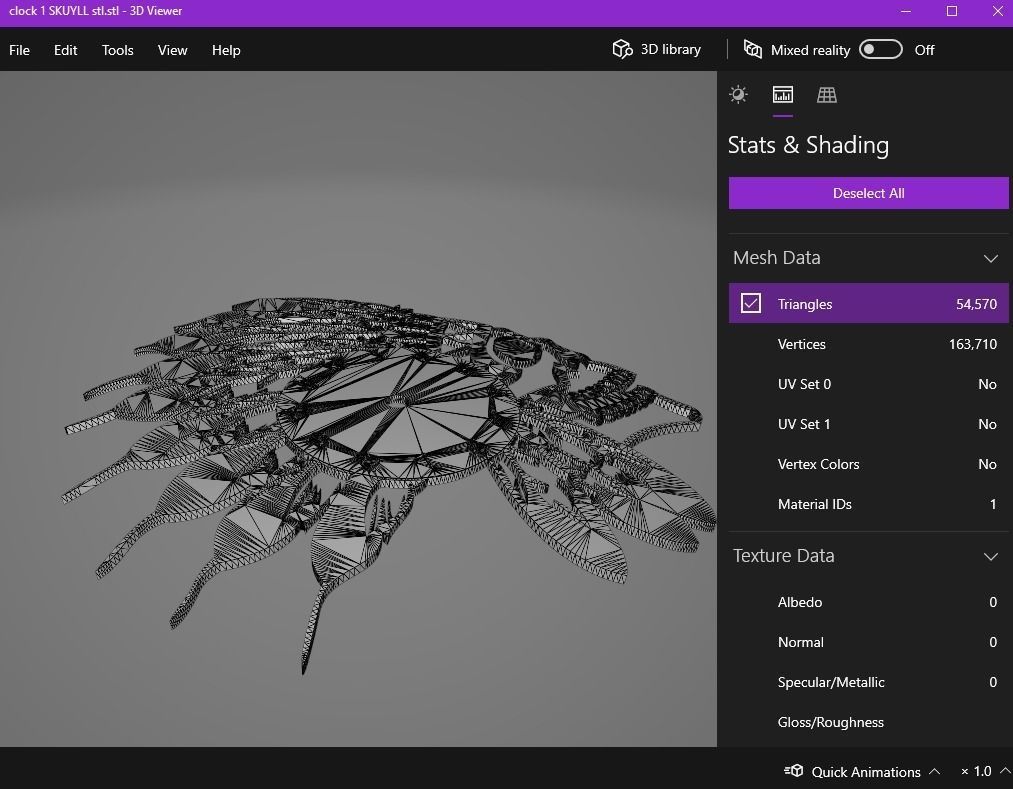
Task: Open the File menu
Action: (19, 50)
